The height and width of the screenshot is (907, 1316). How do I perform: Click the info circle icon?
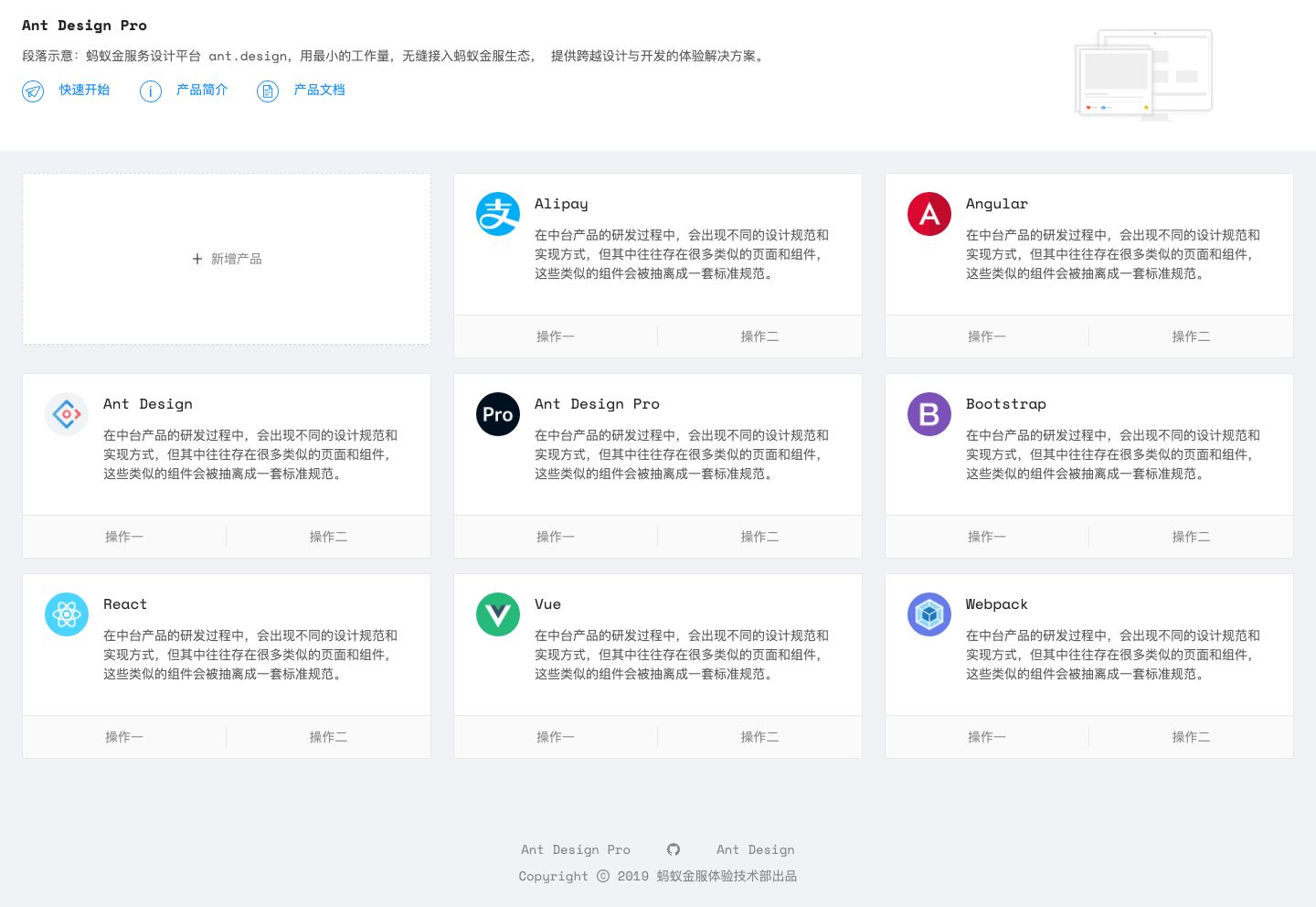[x=151, y=91]
